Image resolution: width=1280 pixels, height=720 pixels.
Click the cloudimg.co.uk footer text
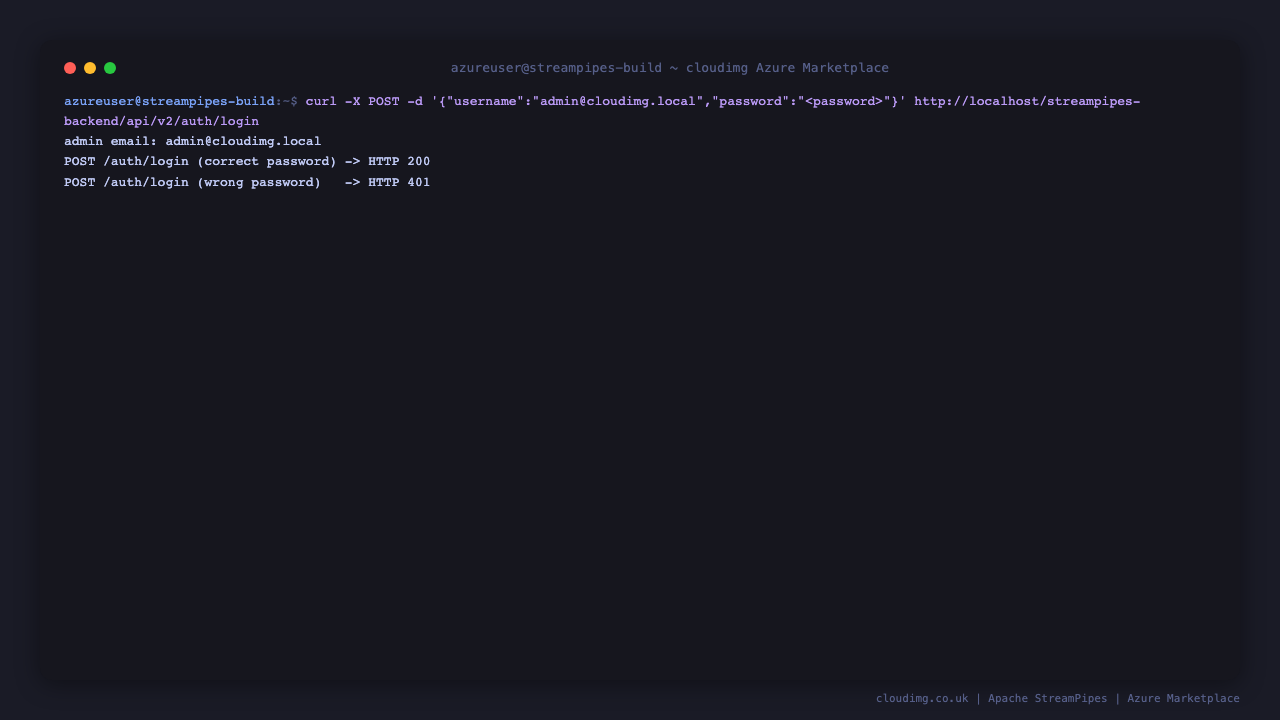click(922, 698)
